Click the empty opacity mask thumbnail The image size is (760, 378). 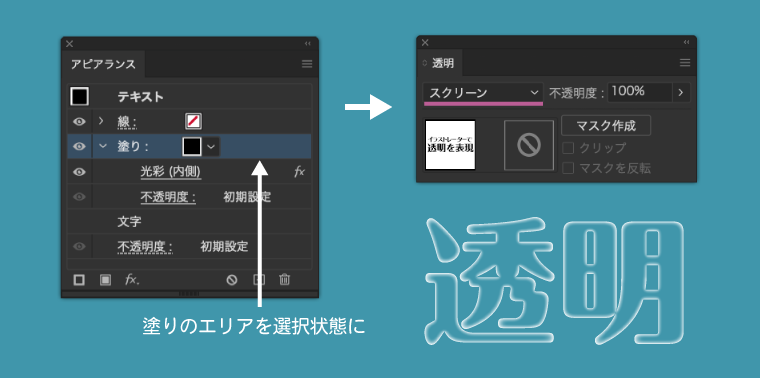point(529,145)
